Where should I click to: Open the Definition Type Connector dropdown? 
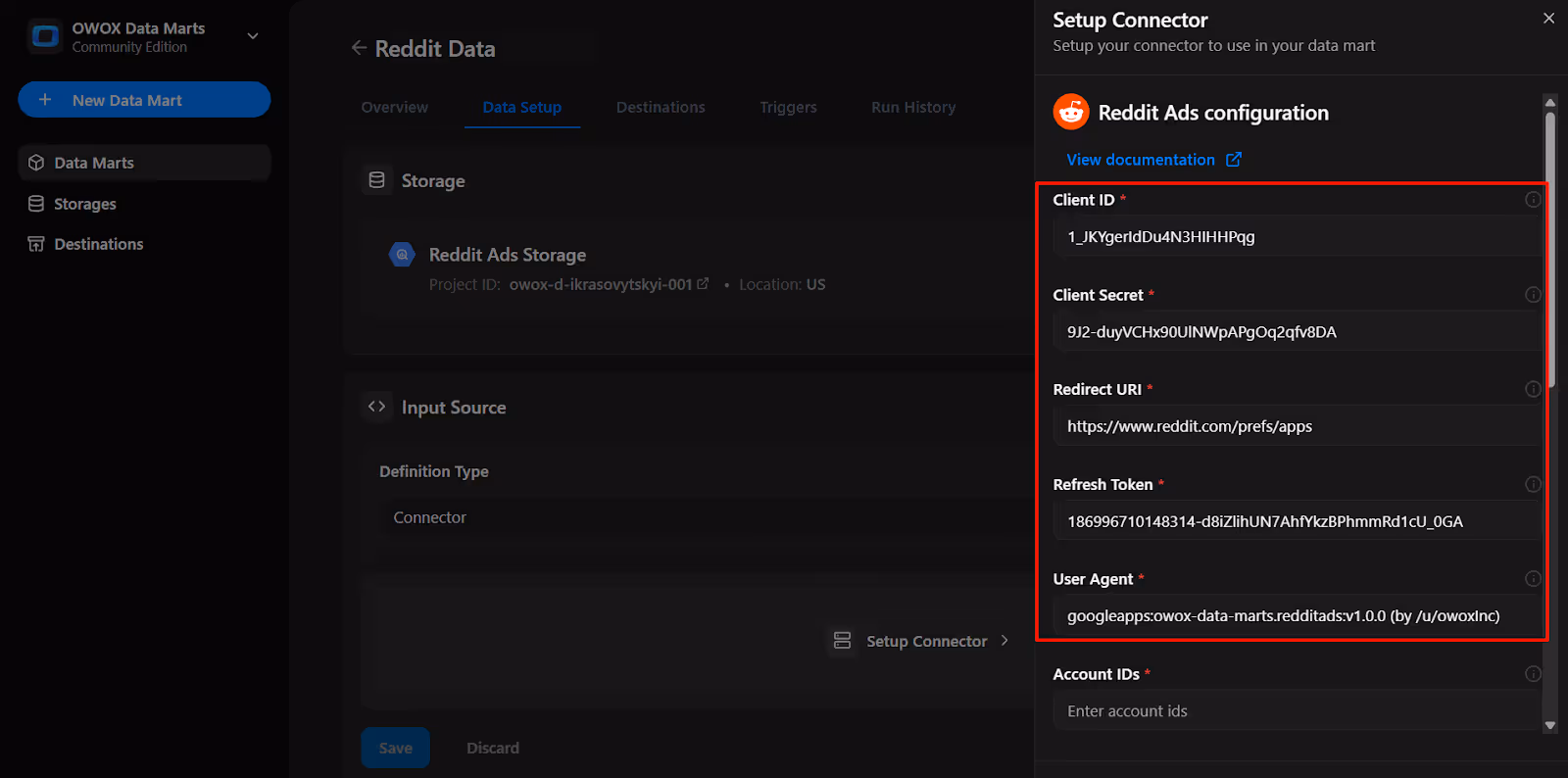(x=706, y=517)
